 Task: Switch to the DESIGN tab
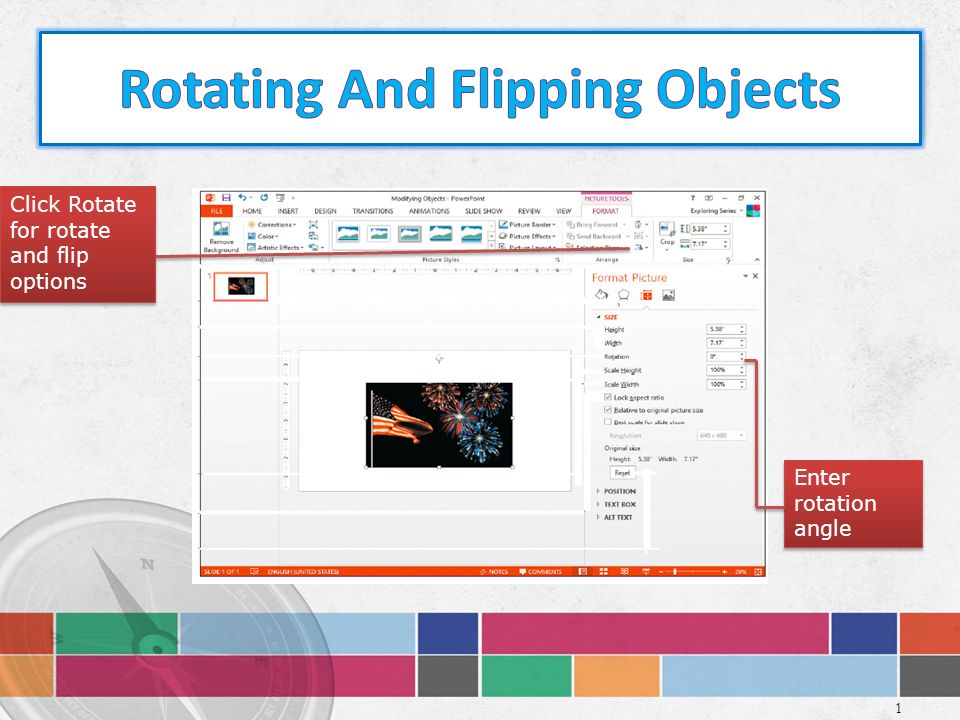click(x=325, y=211)
